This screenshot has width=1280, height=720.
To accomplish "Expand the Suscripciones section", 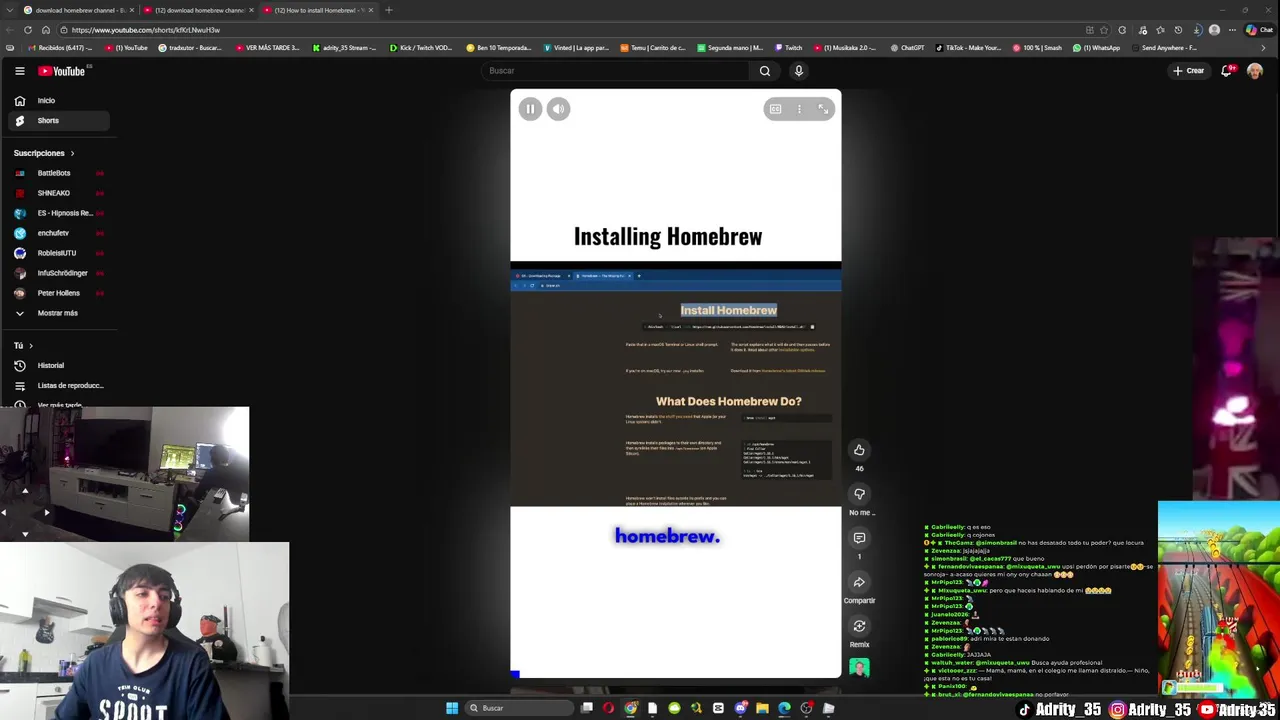I will pos(44,153).
